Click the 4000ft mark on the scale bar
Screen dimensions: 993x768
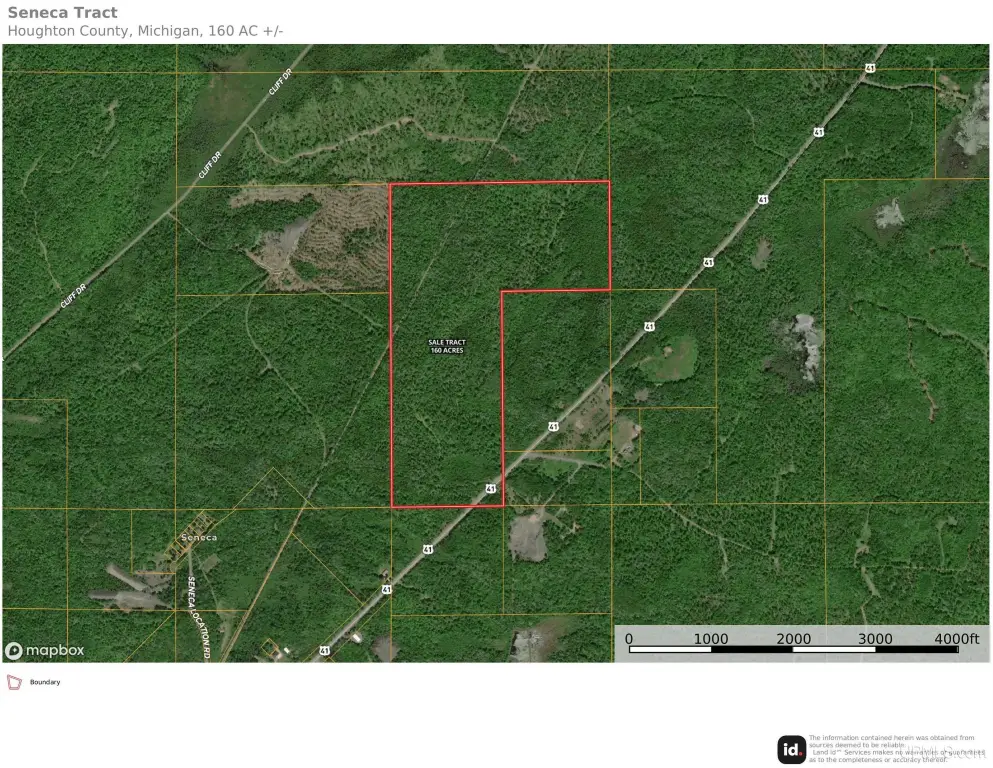[956, 638]
